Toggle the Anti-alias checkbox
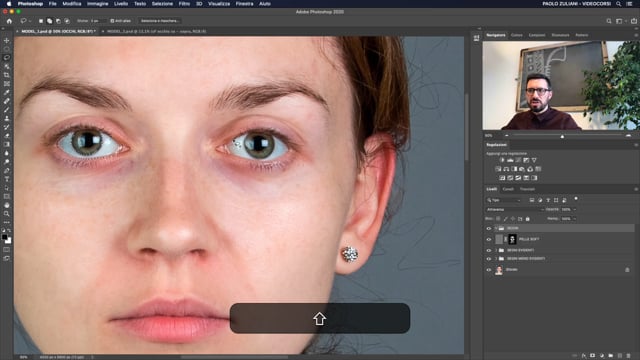This screenshot has height=360, width=640. (x=112, y=21)
